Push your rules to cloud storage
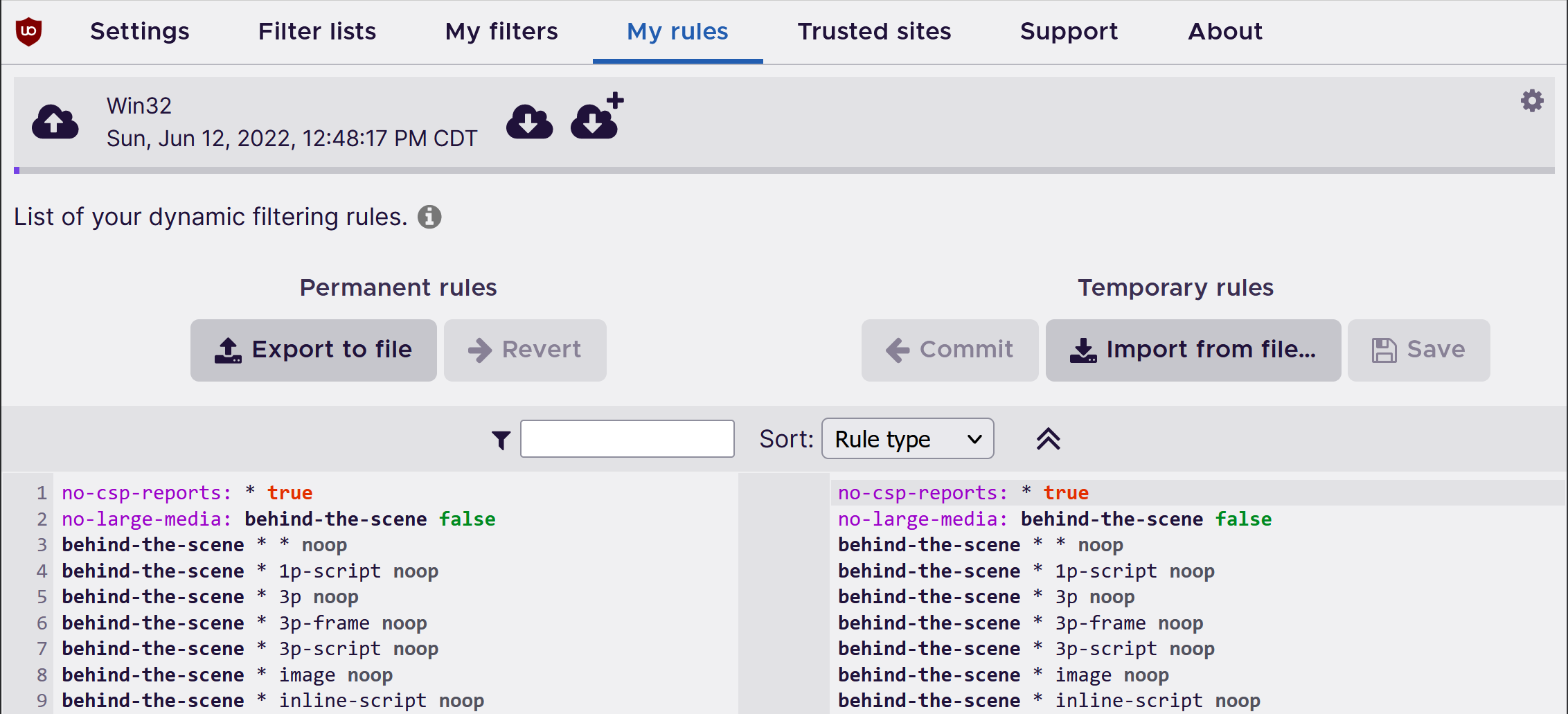 pyautogui.click(x=55, y=122)
